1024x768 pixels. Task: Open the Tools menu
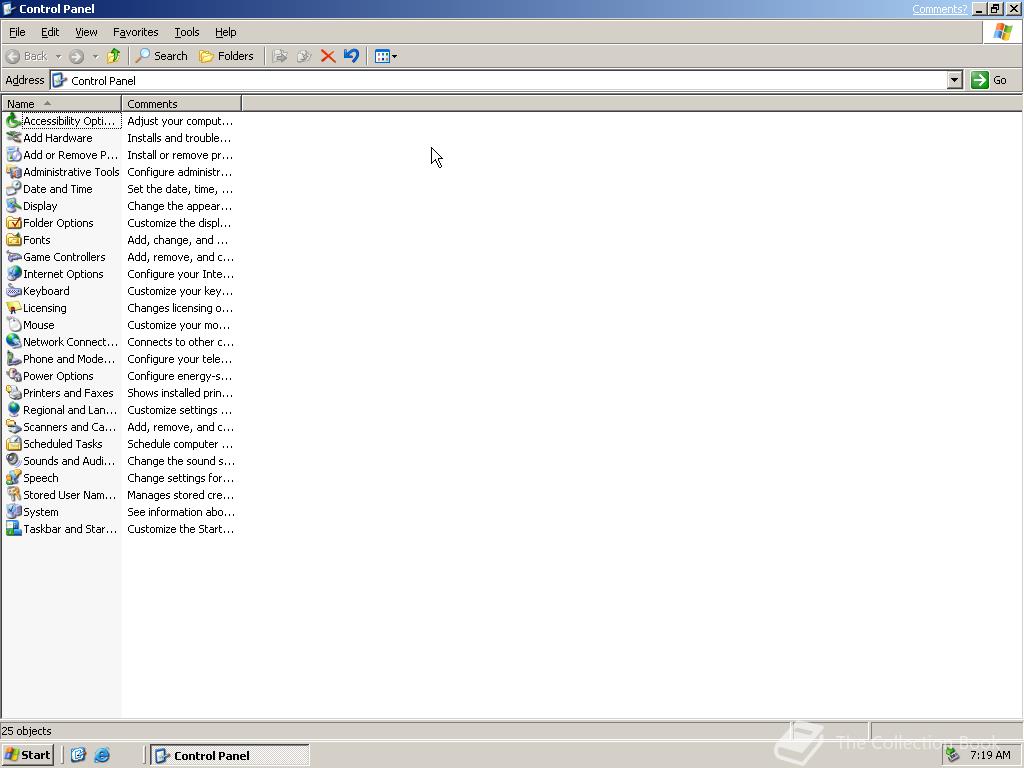[187, 32]
